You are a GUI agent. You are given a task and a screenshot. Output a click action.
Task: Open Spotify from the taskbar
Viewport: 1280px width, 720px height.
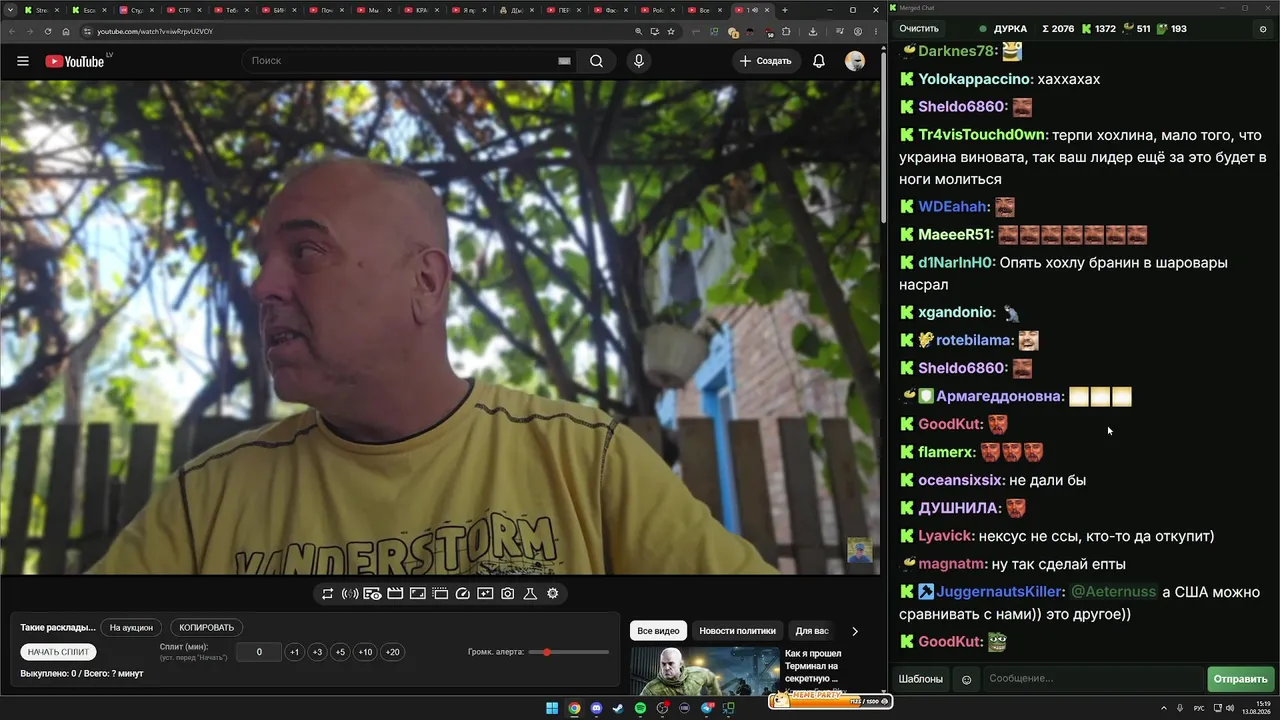[640, 708]
